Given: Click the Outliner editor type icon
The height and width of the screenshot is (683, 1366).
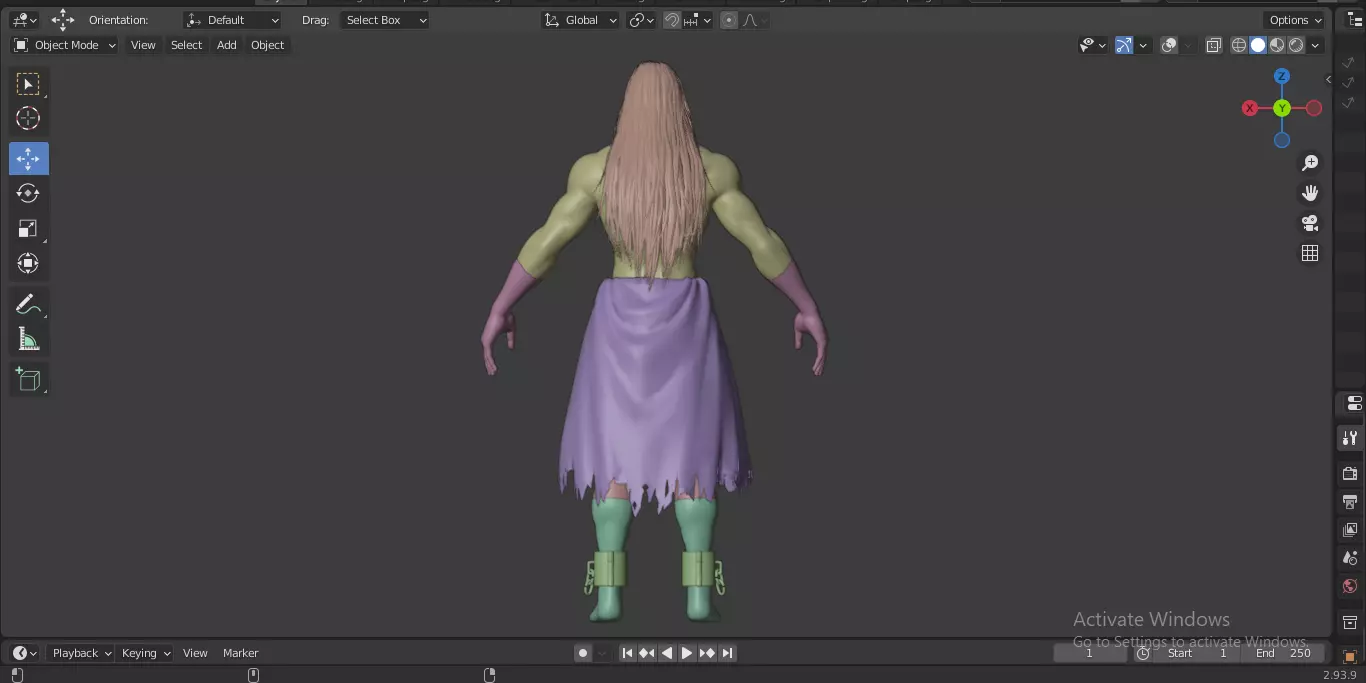Looking at the screenshot, I should click(1355, 20).
